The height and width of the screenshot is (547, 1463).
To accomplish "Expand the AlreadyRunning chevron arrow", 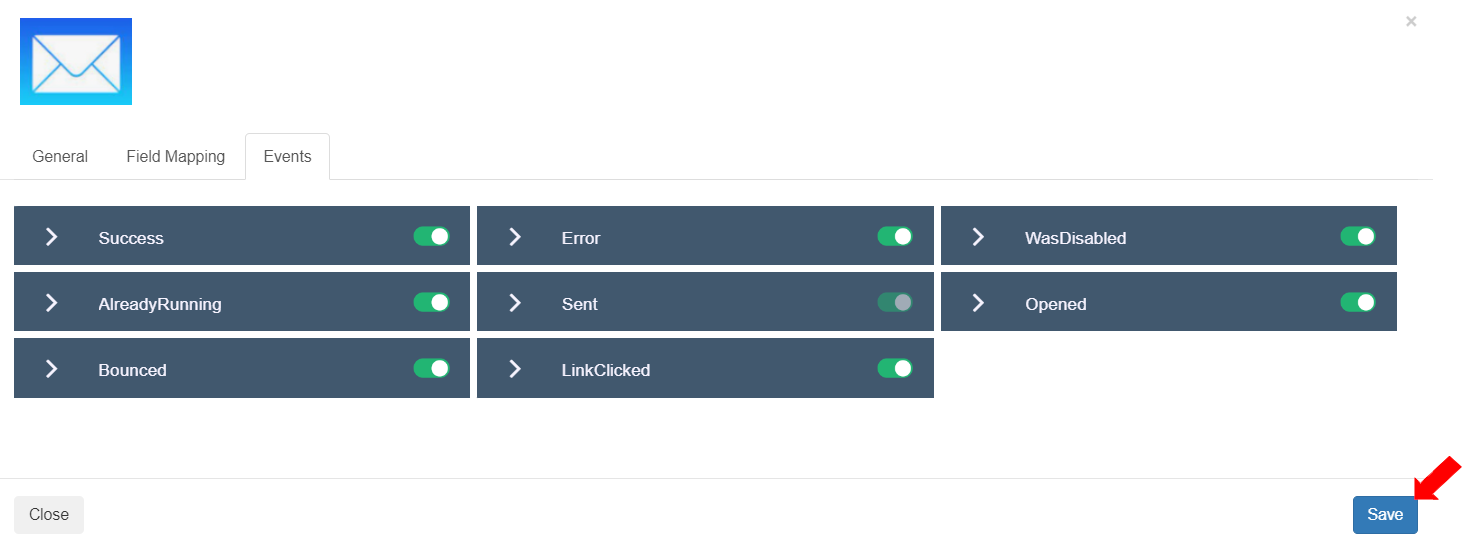I will [x=52, y=303].
